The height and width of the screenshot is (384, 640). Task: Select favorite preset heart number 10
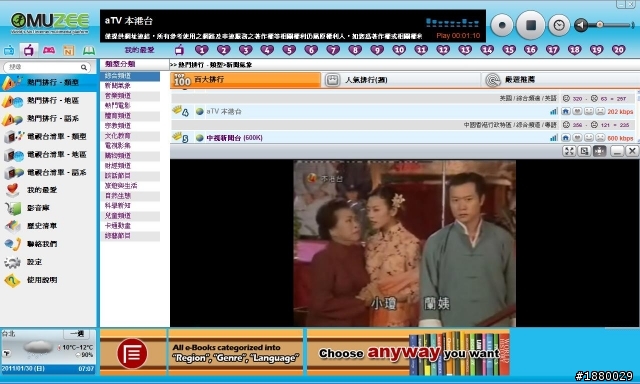(399, 50)
